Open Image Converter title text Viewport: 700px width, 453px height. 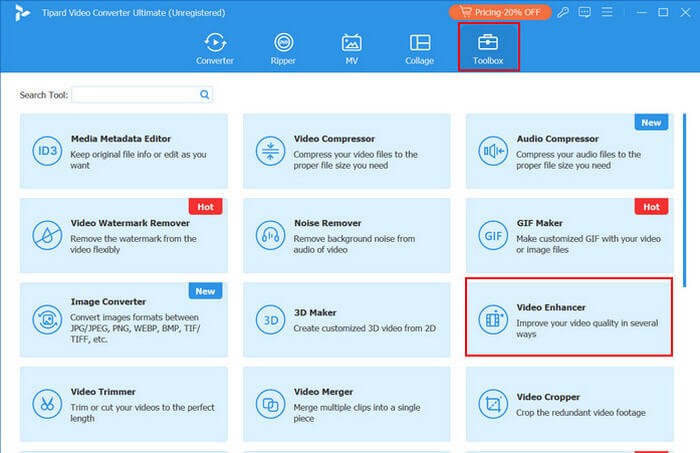(108, 302)
